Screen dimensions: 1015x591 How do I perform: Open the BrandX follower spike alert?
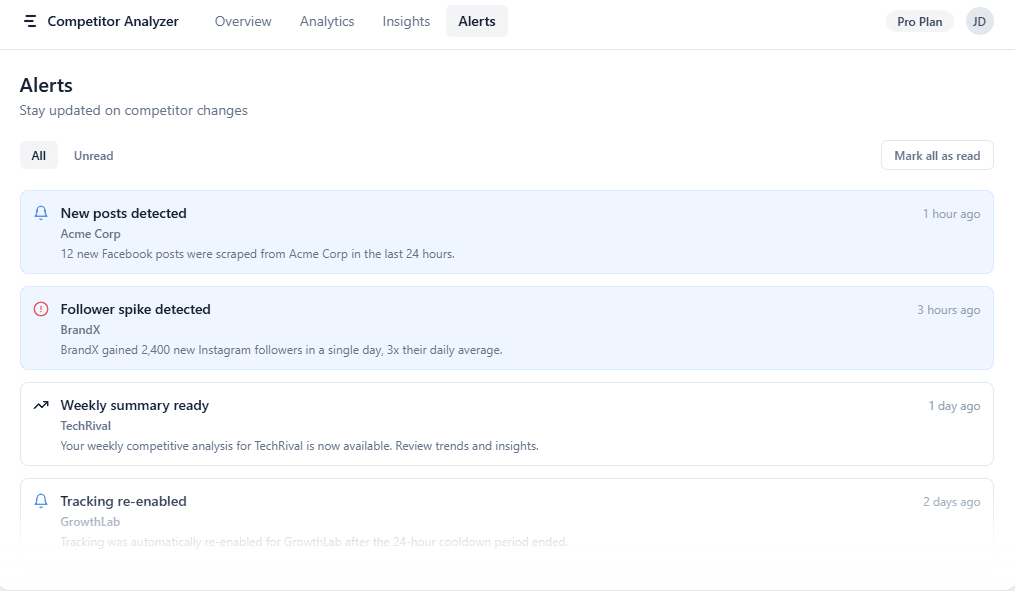506,328
